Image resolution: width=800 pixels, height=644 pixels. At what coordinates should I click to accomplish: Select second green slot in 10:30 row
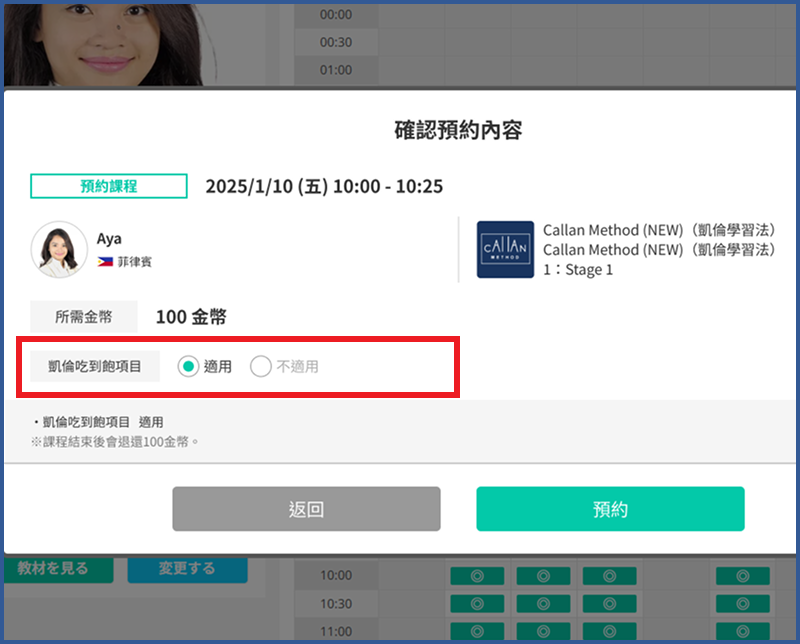[542, 604]
